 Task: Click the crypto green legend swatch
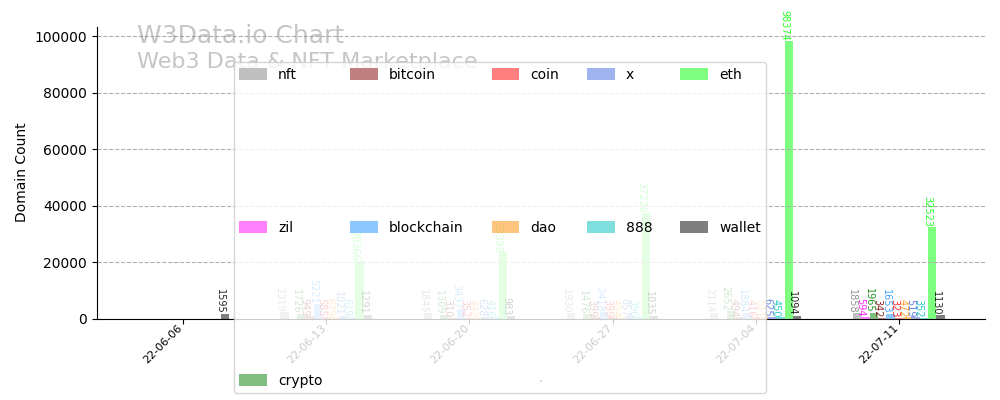(253, 380)
